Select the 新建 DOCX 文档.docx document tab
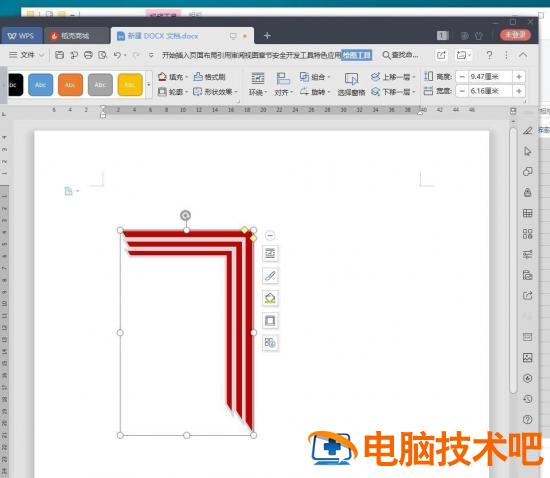 [x=182, y=36]
